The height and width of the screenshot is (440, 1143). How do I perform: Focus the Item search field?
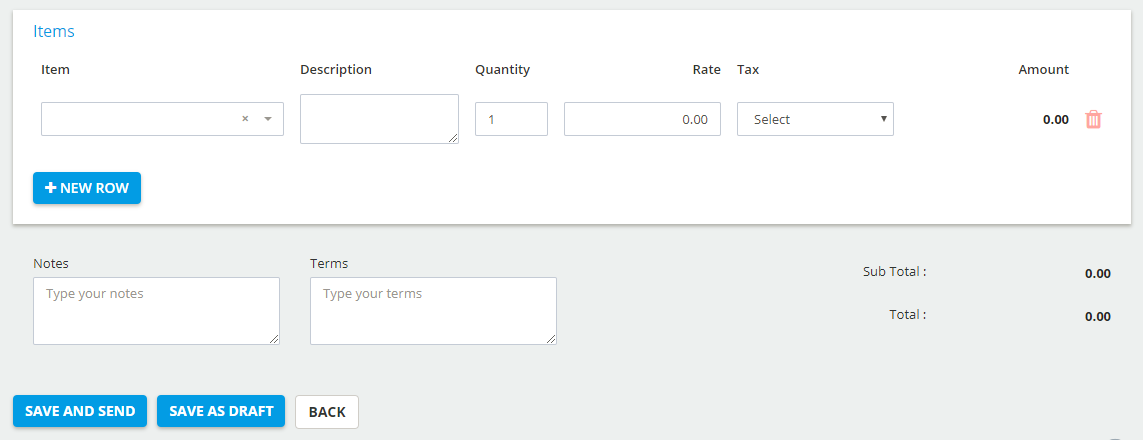point(140,119)
